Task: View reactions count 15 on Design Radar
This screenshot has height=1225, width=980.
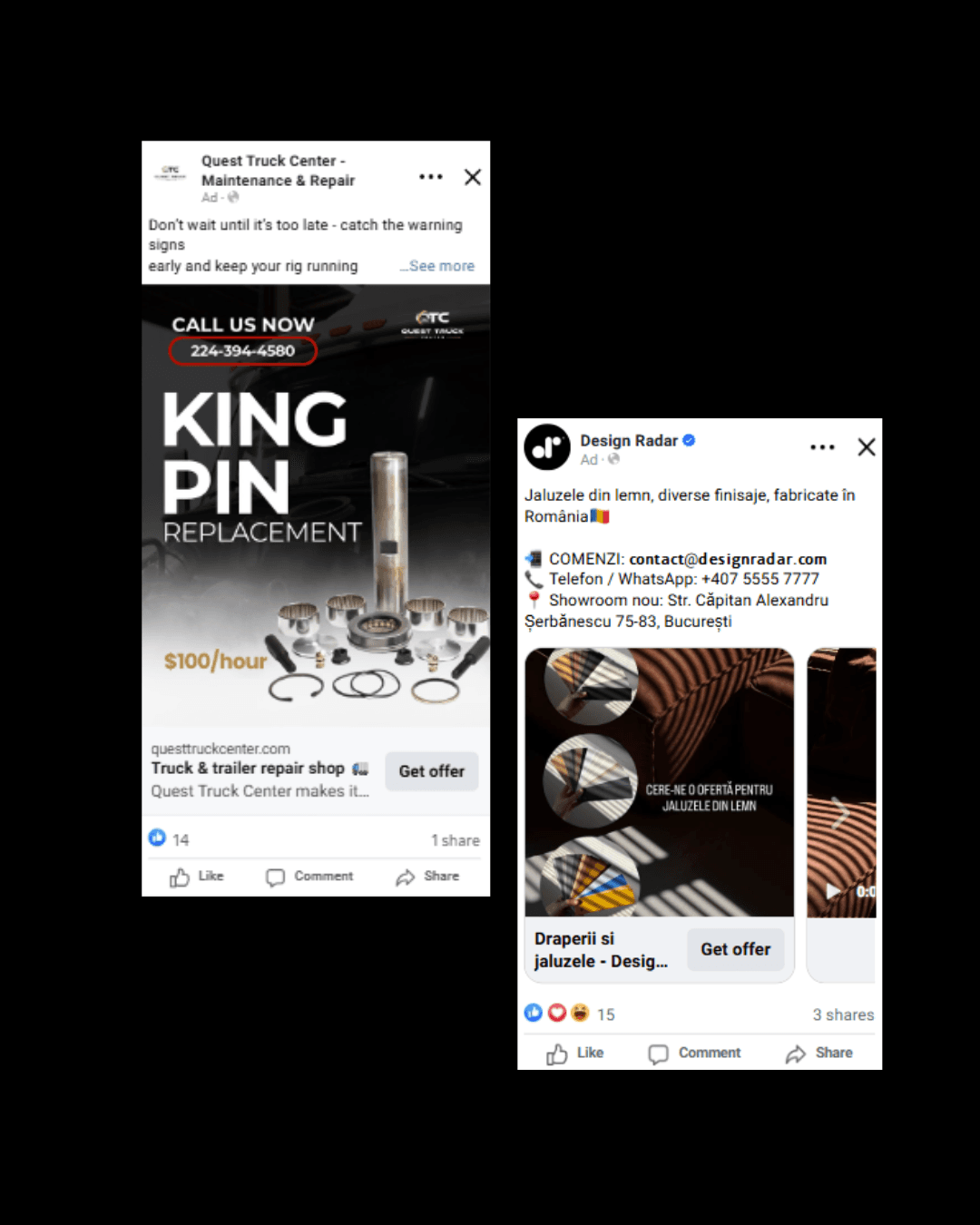Action: point(606,1014)
